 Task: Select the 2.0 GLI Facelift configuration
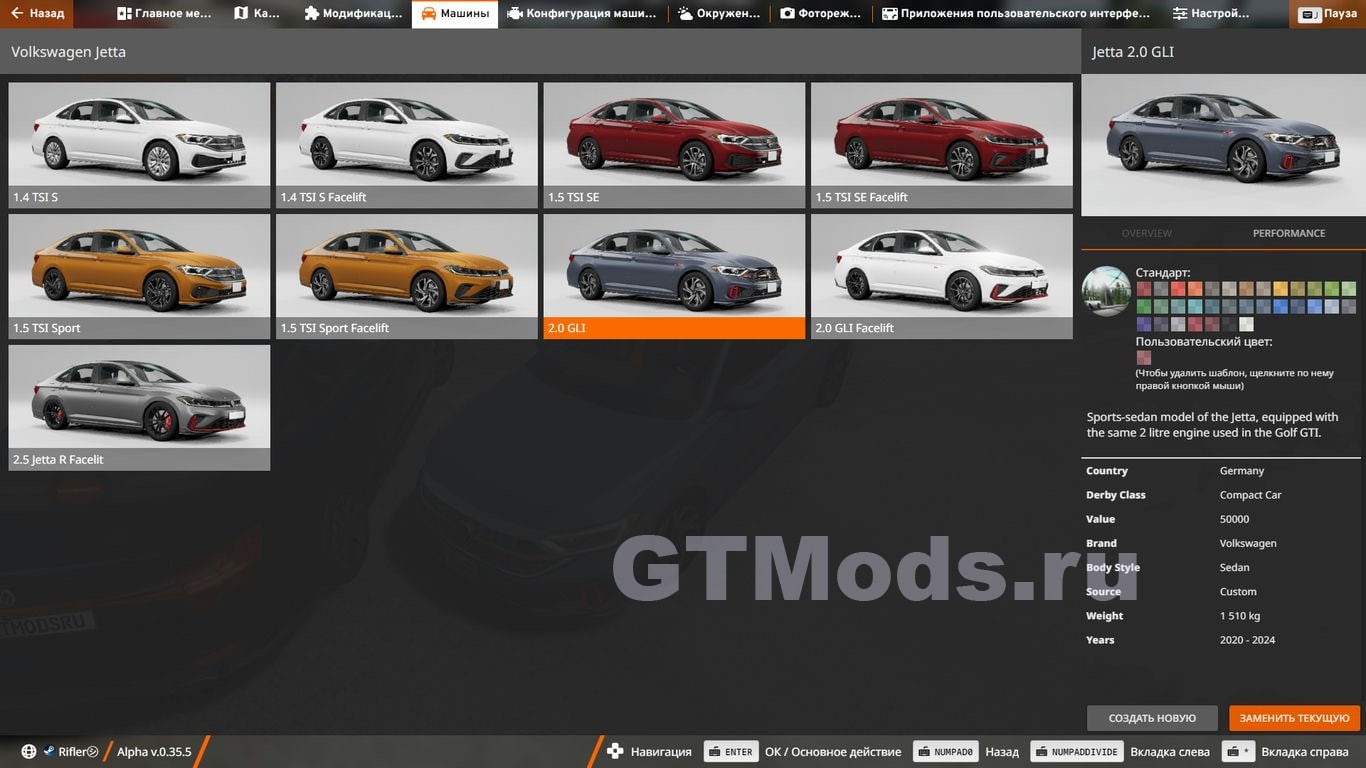pos(942,276)
